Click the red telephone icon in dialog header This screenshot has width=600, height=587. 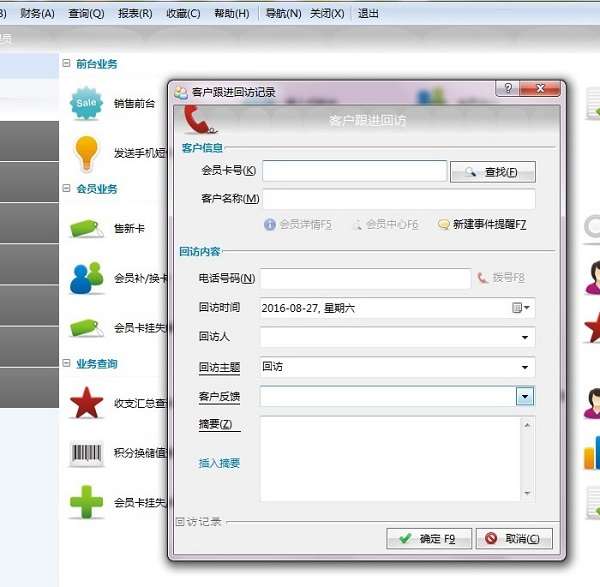[x=197, y=119]
